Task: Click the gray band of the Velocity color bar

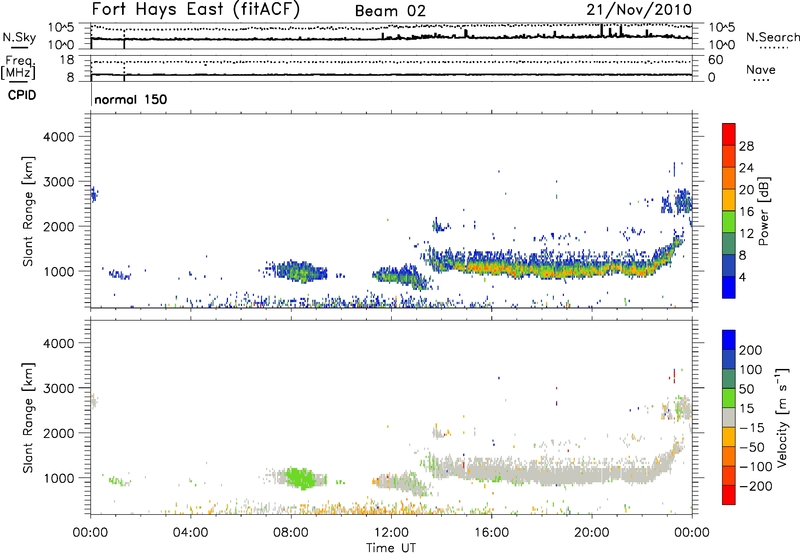Action: pos(729,417)
